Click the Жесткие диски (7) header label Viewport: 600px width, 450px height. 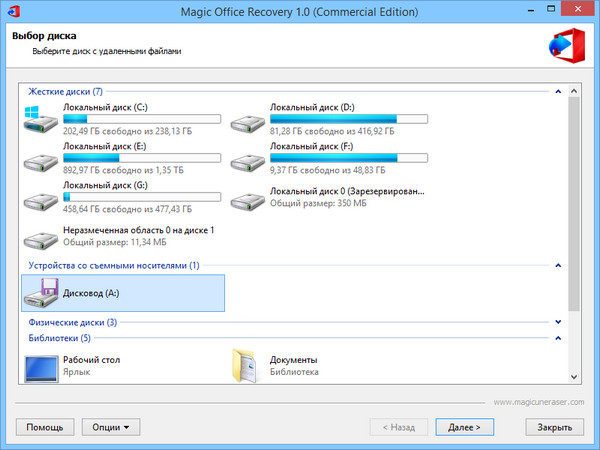click(x=65, y=91)
